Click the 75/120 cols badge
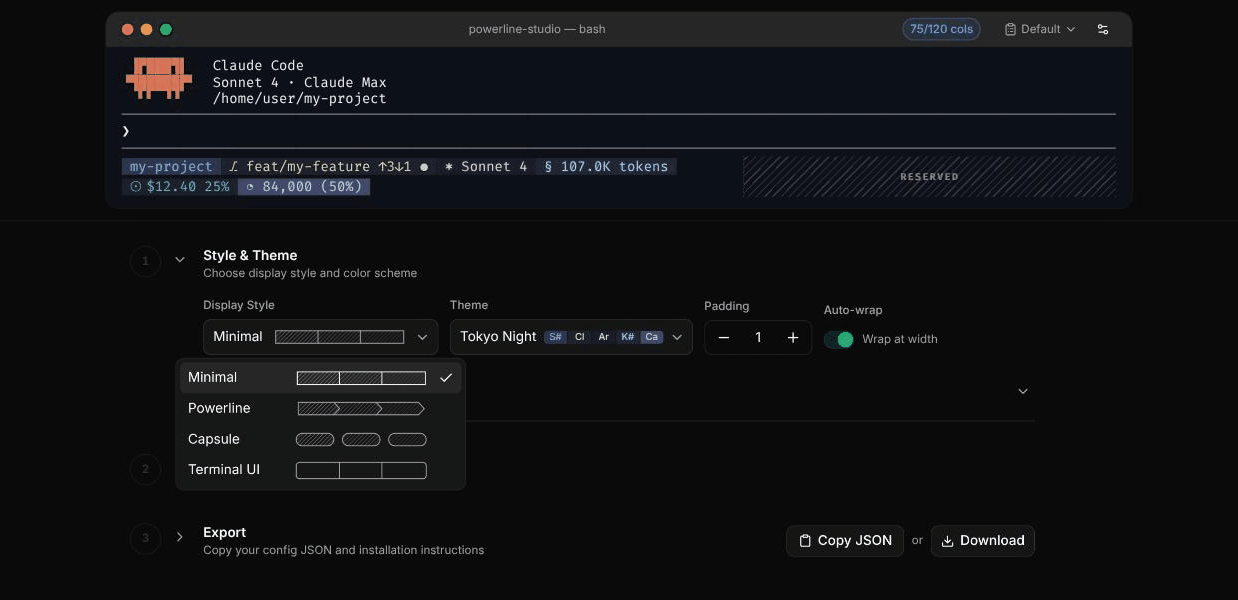1238x600 pixels. (941, 29)
